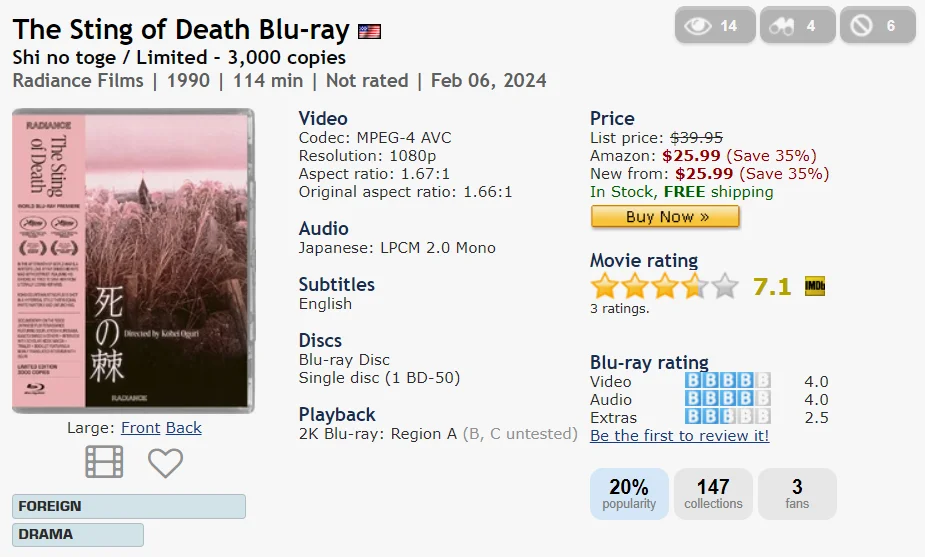Toggle the heart favorite icon

click(x=165, y=463)
